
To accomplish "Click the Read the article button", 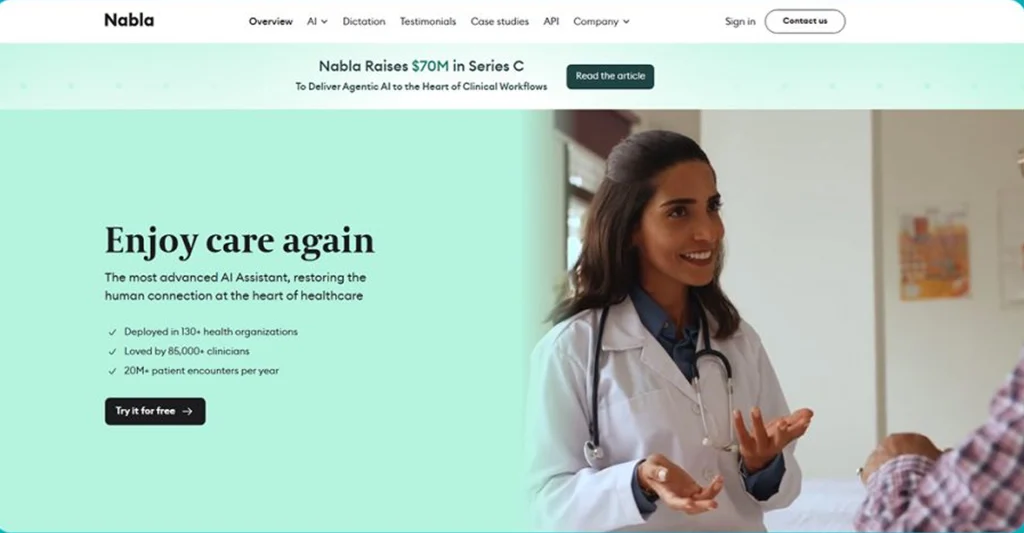I will [610, 76].
